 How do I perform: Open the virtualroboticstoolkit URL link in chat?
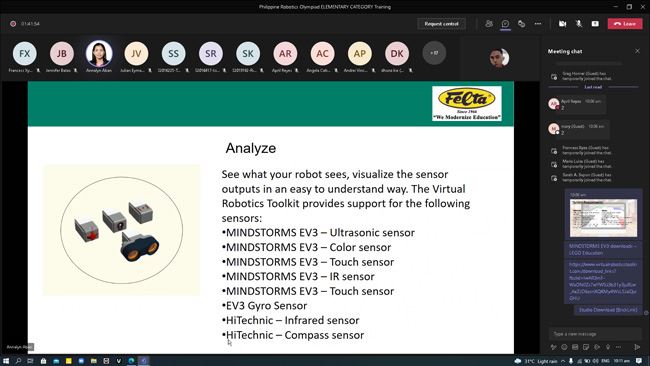(603, 281)
